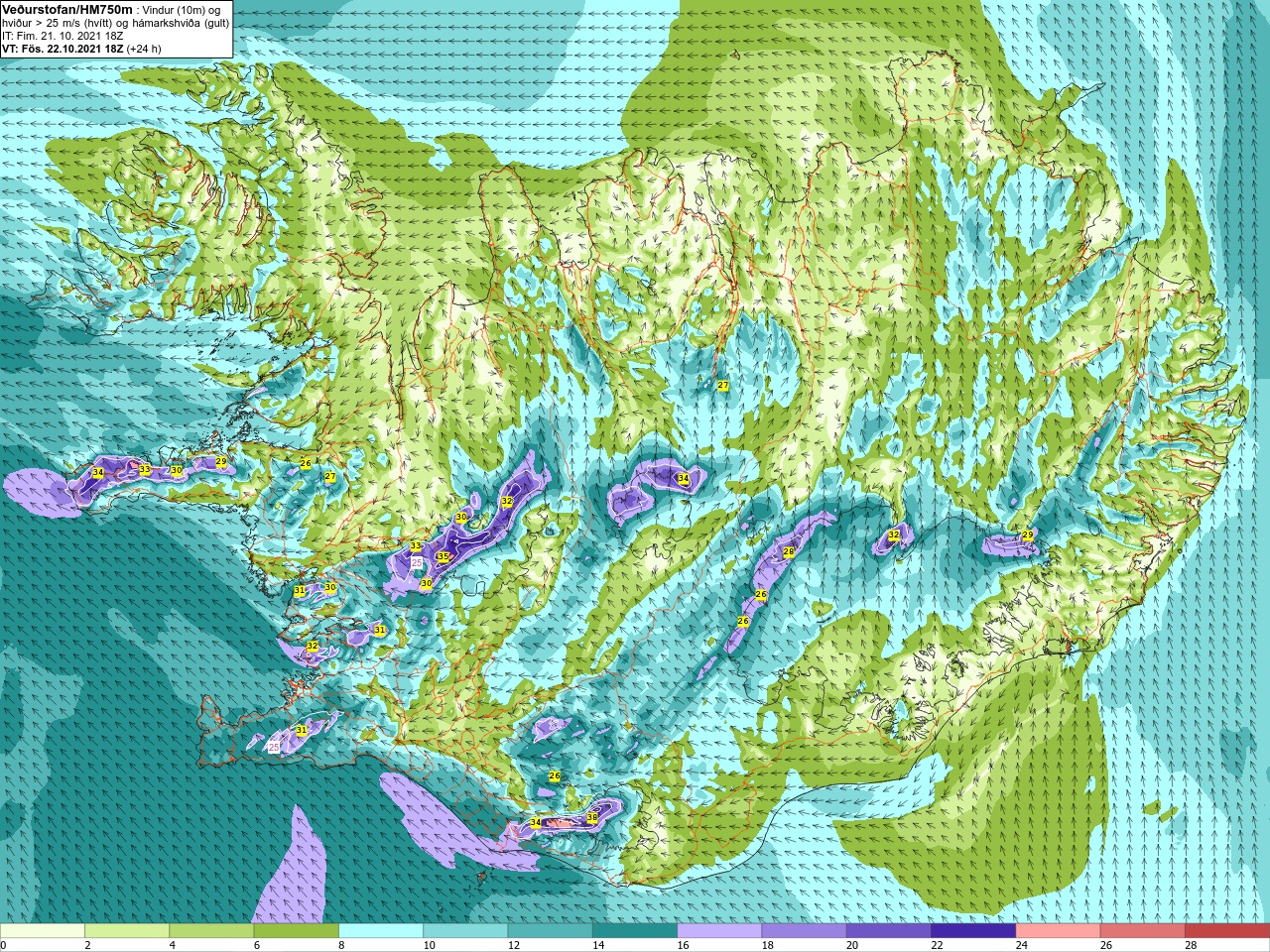Pick the light pink 24–26 m/s legend swatch
Screen dimensions: 1270x952
(1058, 931)
